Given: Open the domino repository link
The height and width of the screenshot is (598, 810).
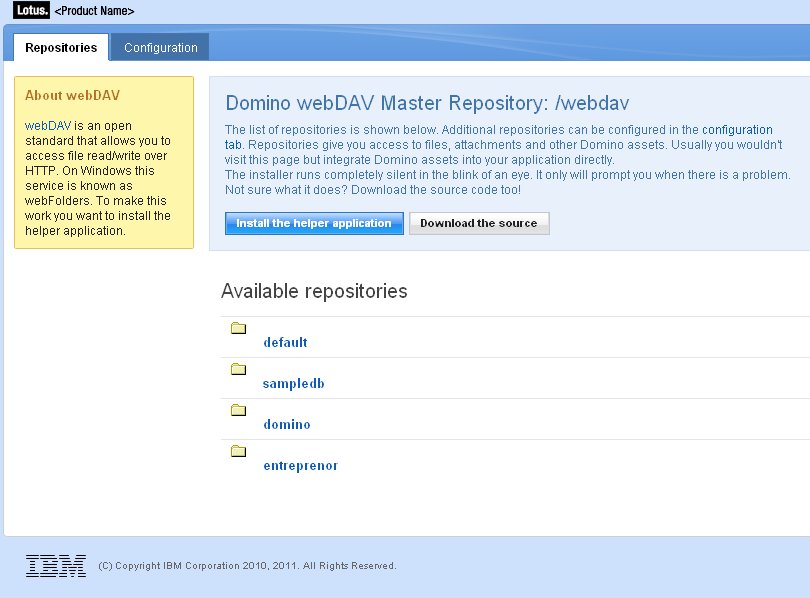Looking at the screenshot, I should pyautogui.click(x=287, y=424).
